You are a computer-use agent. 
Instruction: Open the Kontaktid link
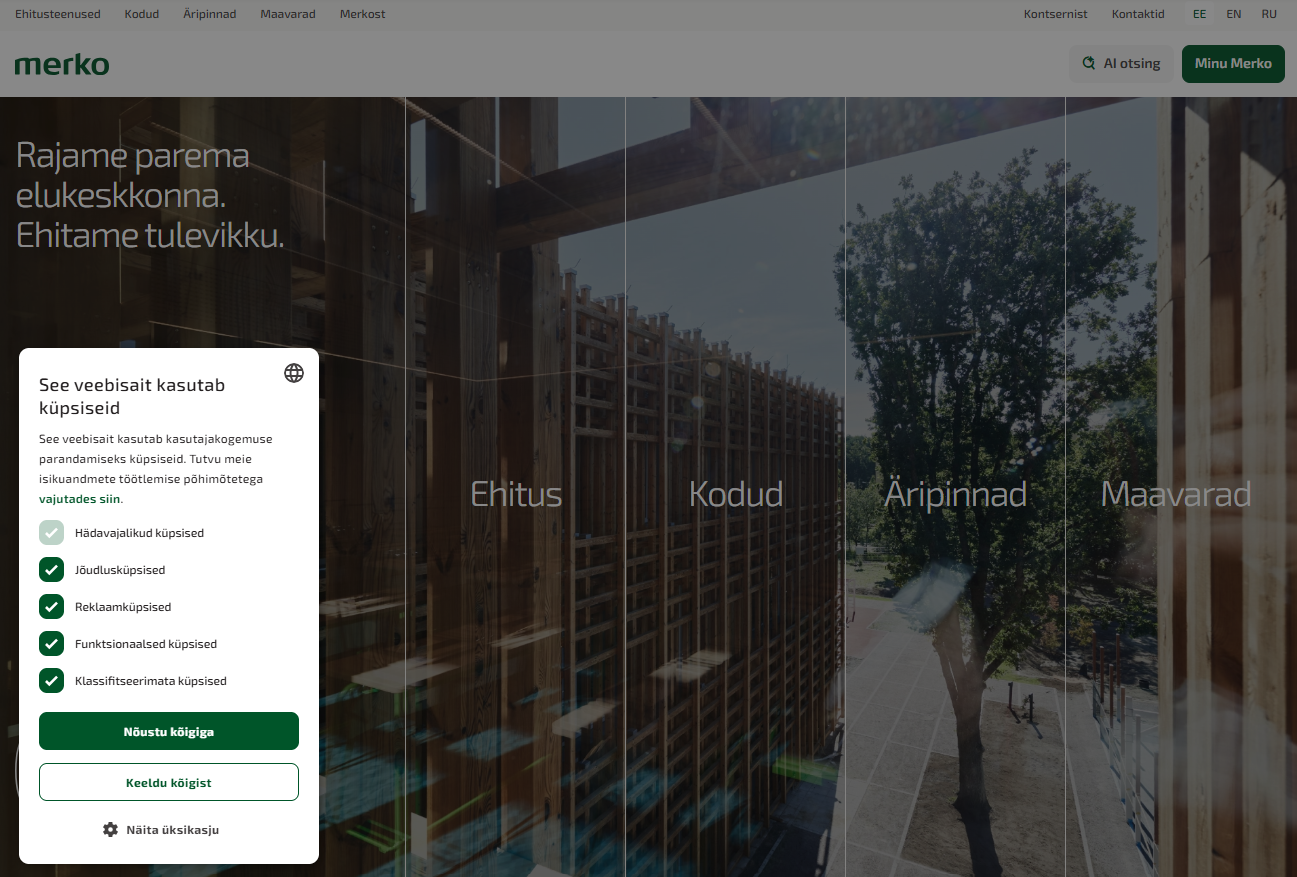(x=1138, y=14)
